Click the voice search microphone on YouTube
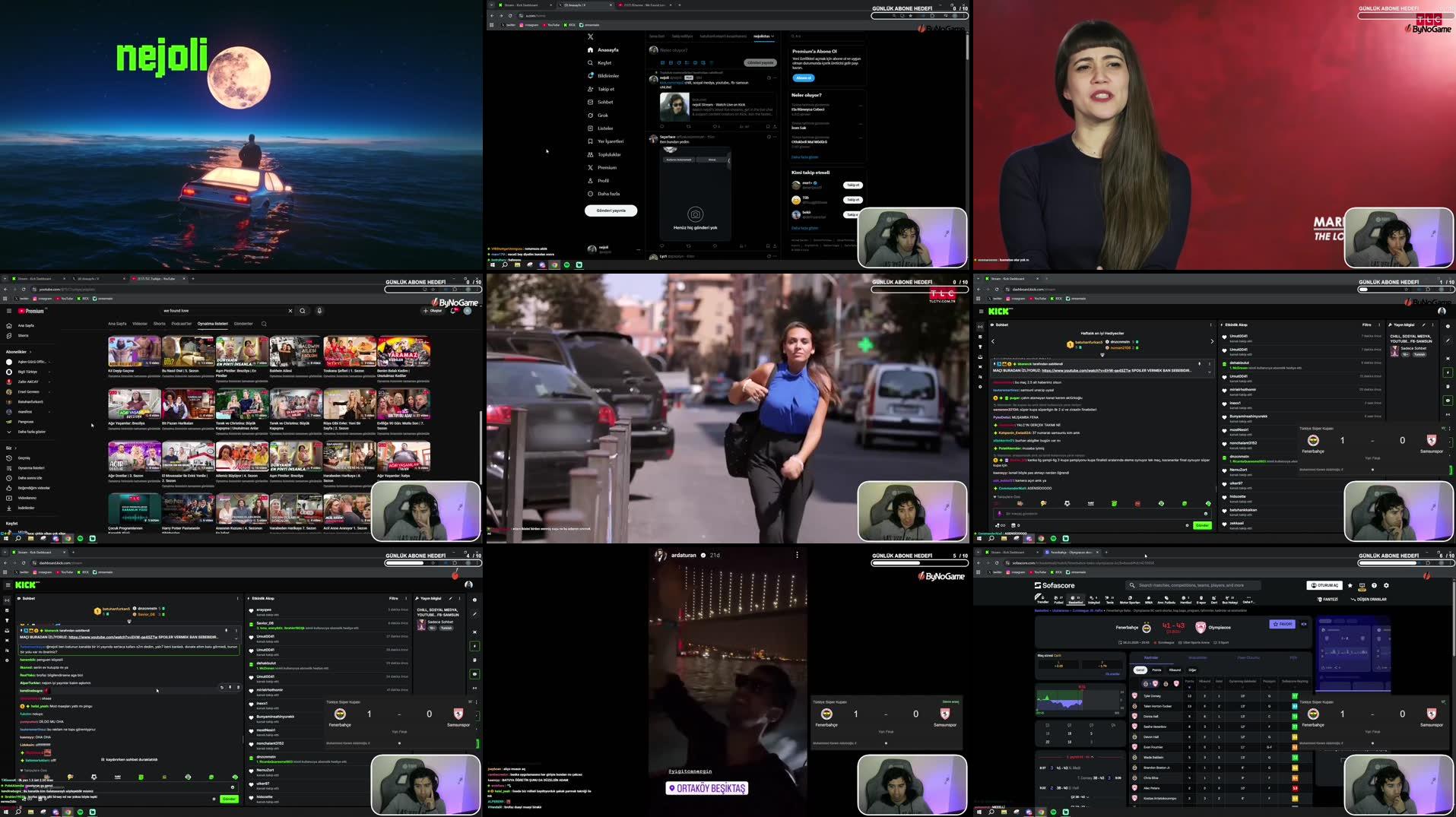The image size is (1456, 817). (x=319, y=311)
